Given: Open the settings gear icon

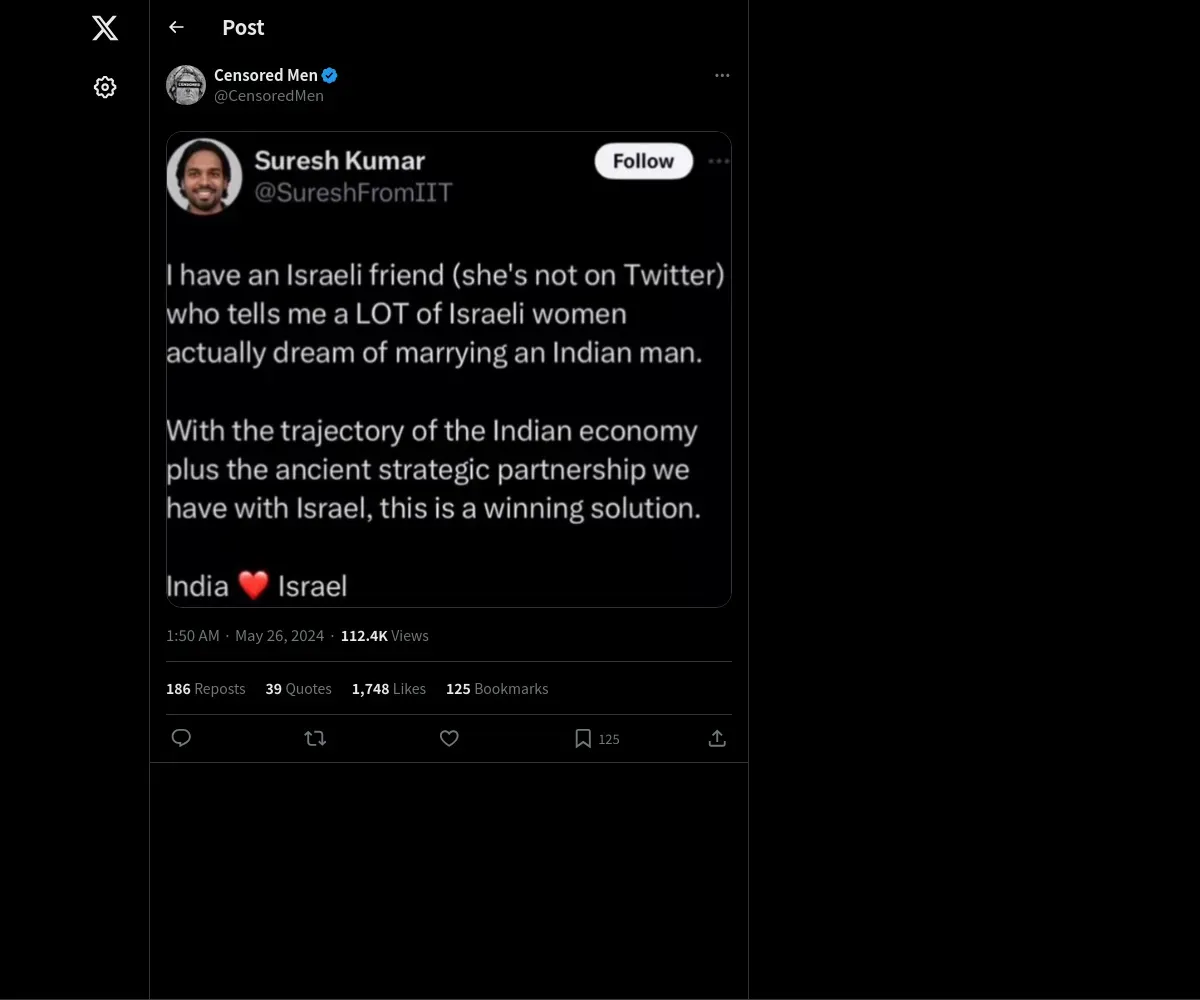Looking at the screenshot, I should pyautogui.click(x=105, y=87).
